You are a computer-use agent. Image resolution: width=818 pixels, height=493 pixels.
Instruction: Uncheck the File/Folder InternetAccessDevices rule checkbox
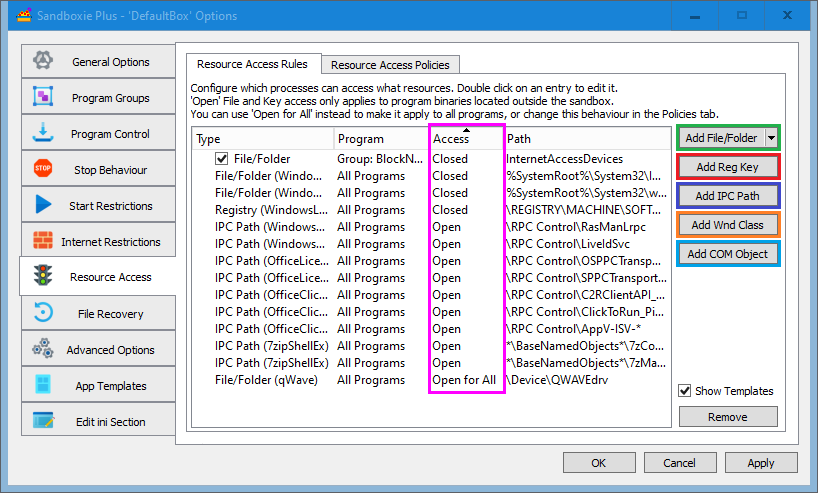click(222, 159)
